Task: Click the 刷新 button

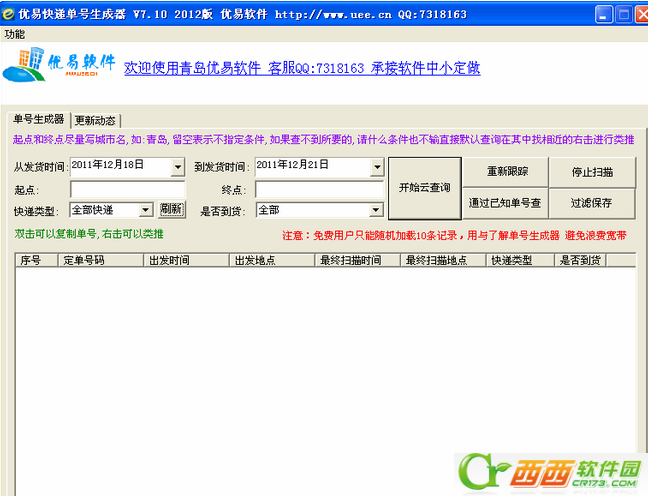Action: 172,210
